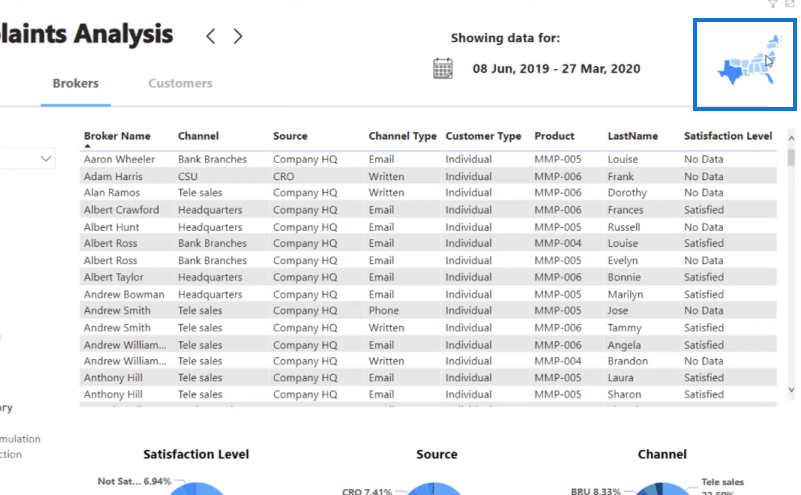801x495 pixels.
Task: Click Not Sat... 6.94% chart label
Action: point(134,481)
